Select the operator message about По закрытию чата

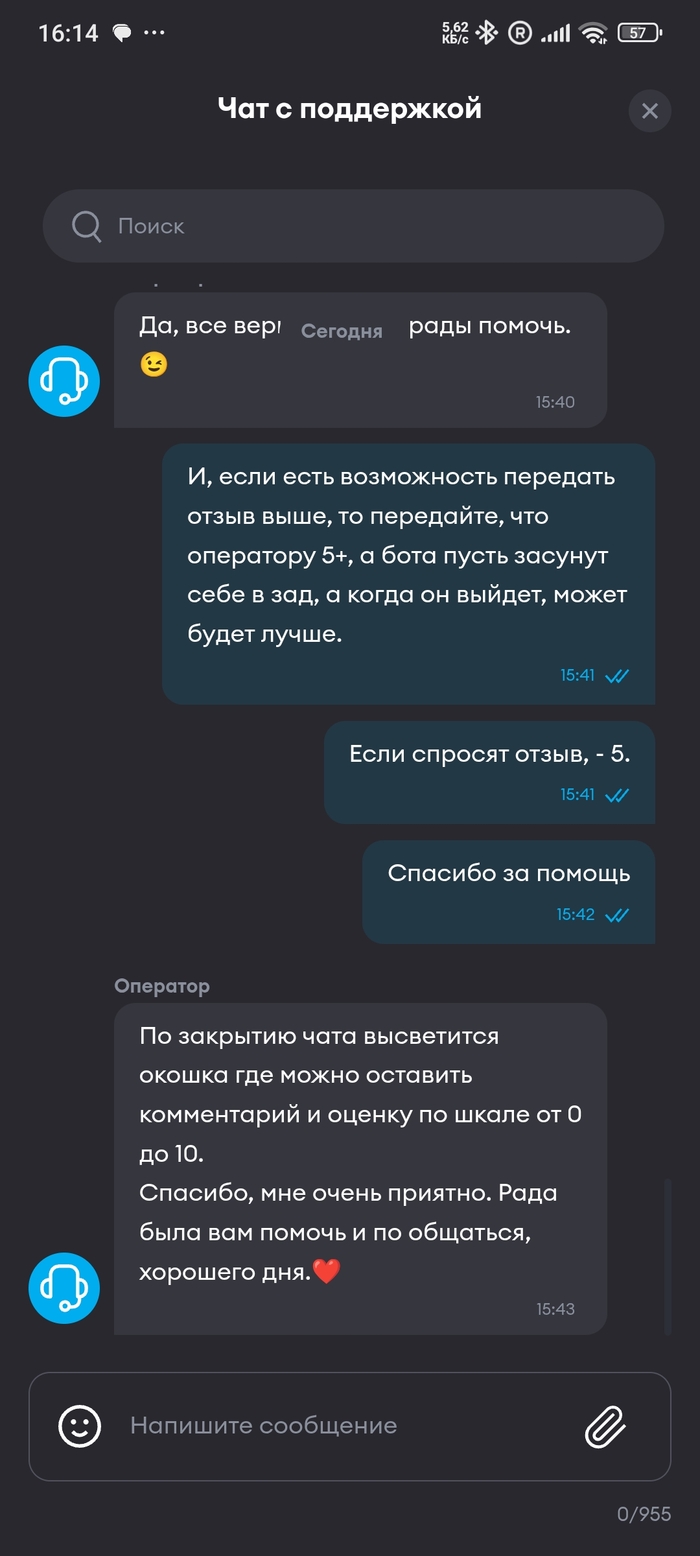pyautogui.click(x=360, y=1153)
